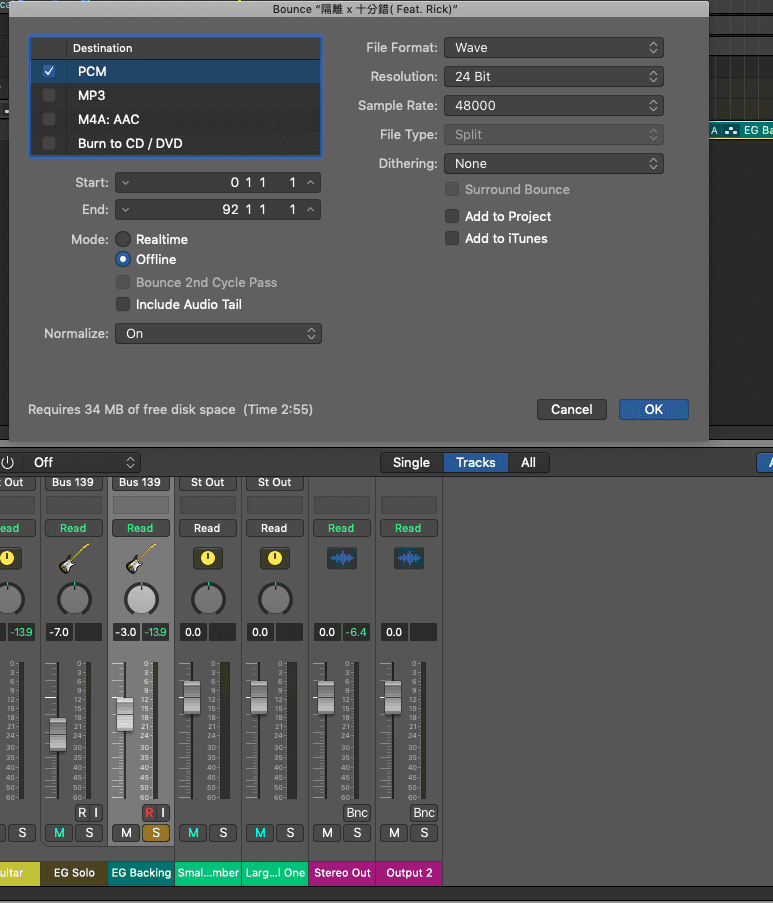Viewport: 773px width, 903px height.
Task: Open the mixer Off popup menu
Action: 82,462
